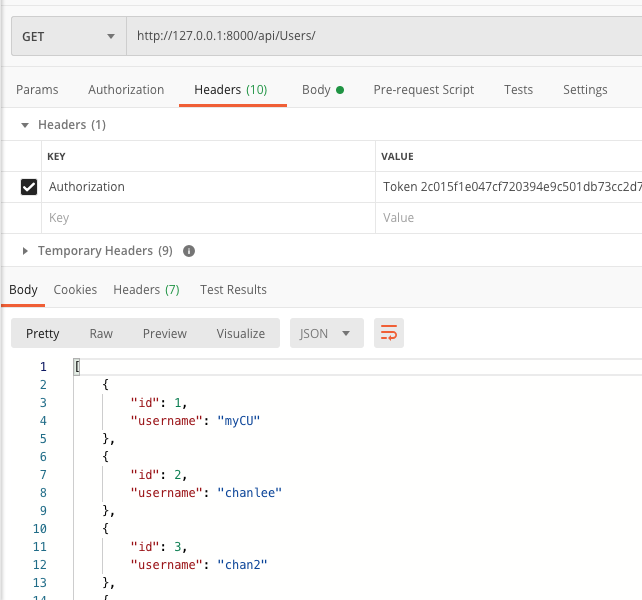This screenshot has width=642, height=600.
Task: Click the opening bracket on line 1
Action: click(77, 367)
